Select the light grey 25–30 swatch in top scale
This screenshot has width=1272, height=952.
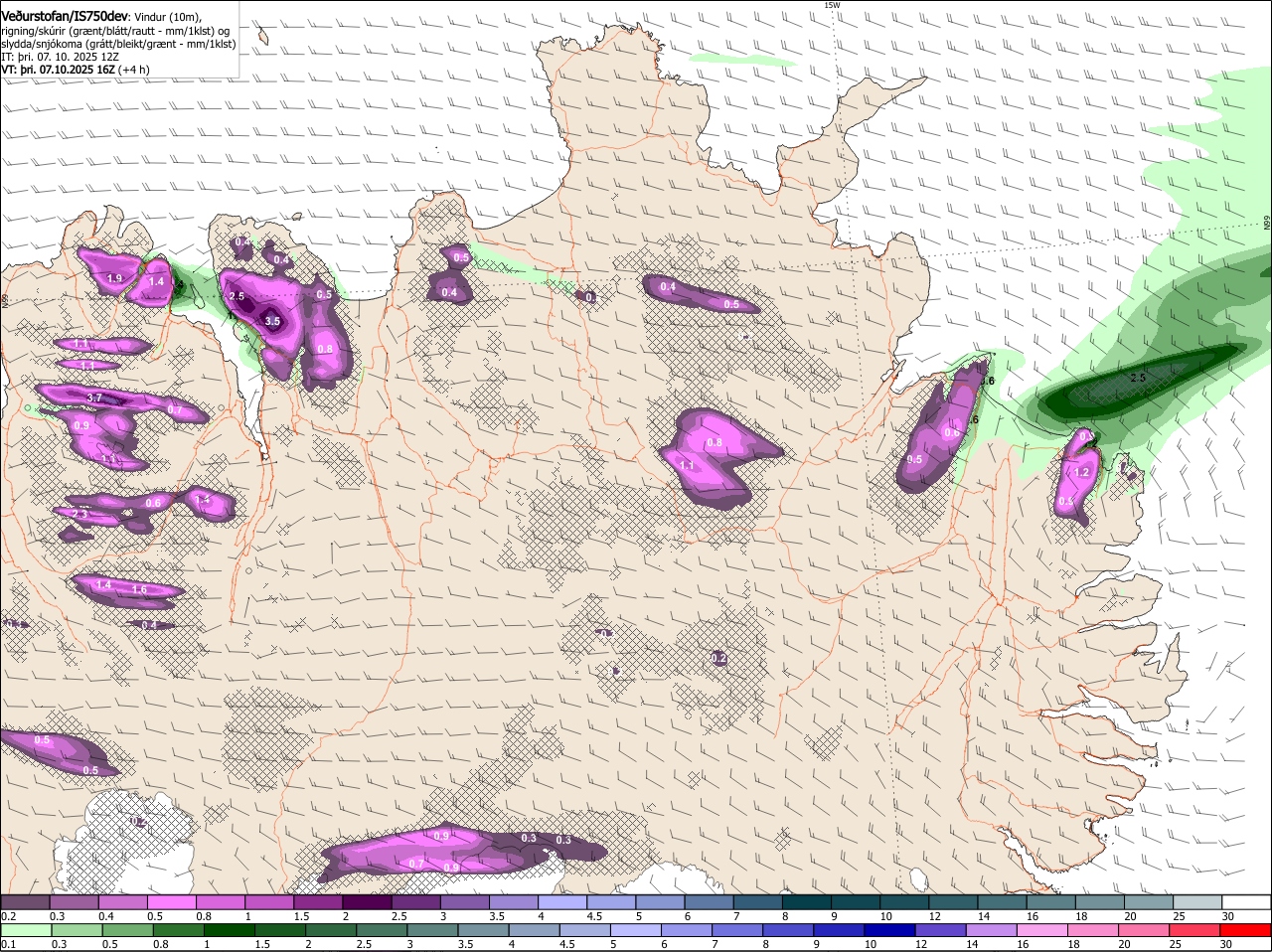click(x=1198, y=901)
